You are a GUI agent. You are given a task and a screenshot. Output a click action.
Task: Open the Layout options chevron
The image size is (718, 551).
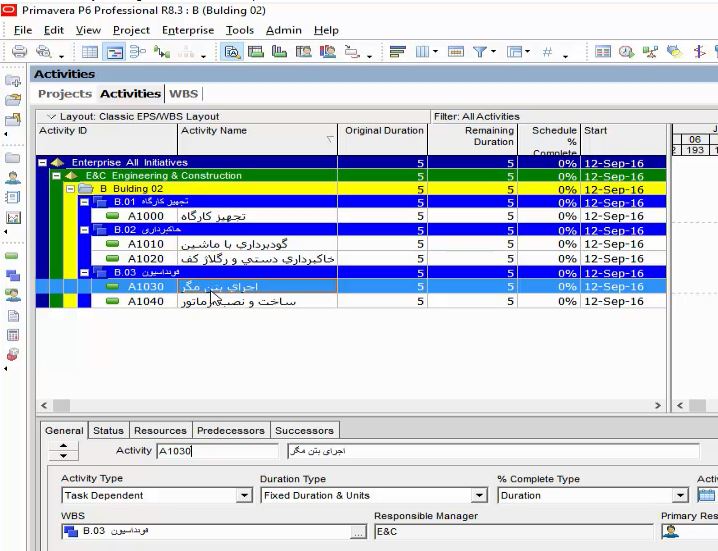(x=52, y=116)
